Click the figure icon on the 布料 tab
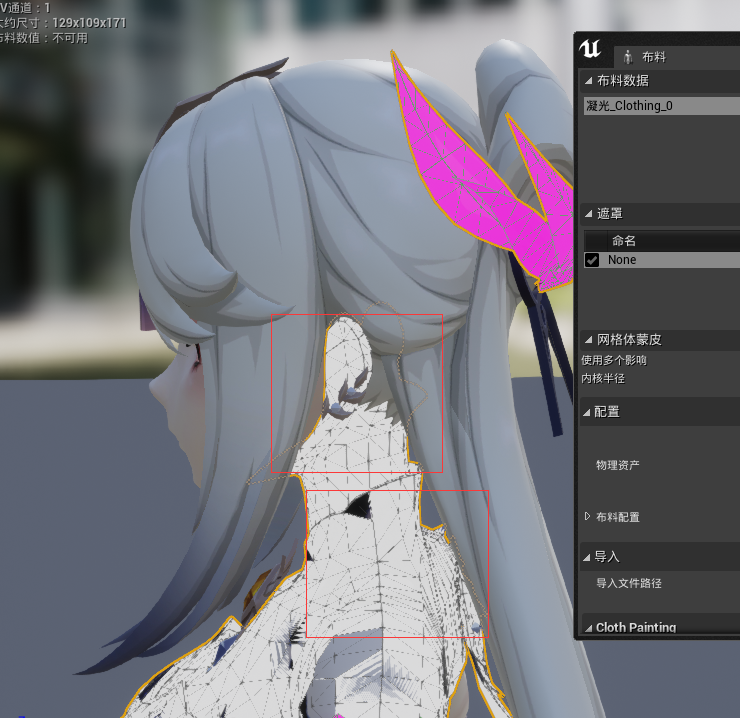 [628, 58]
